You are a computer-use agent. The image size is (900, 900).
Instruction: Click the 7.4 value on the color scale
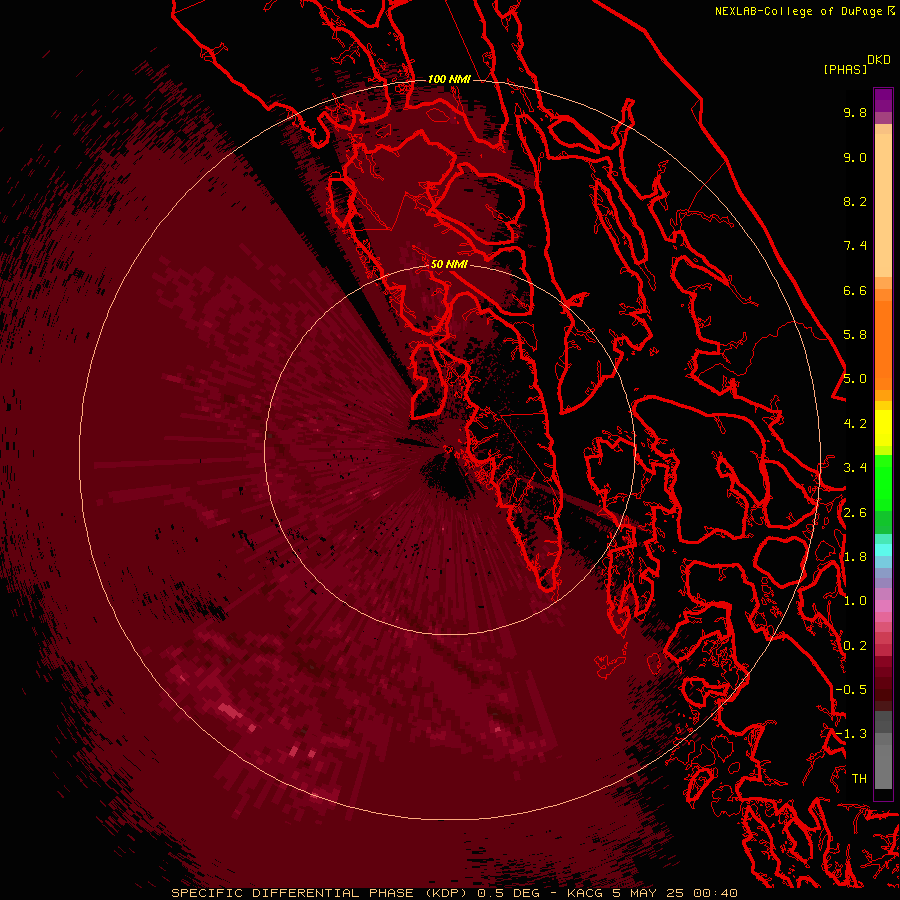[x=855, y=246]
